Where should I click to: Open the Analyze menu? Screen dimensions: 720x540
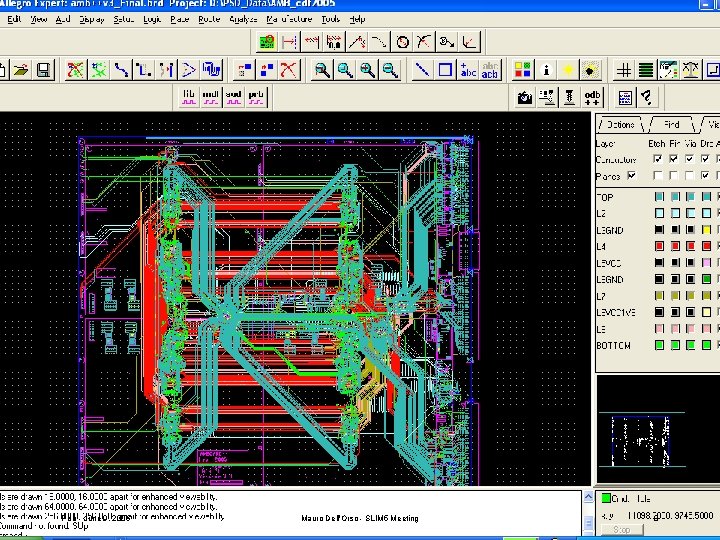(243, 19)
